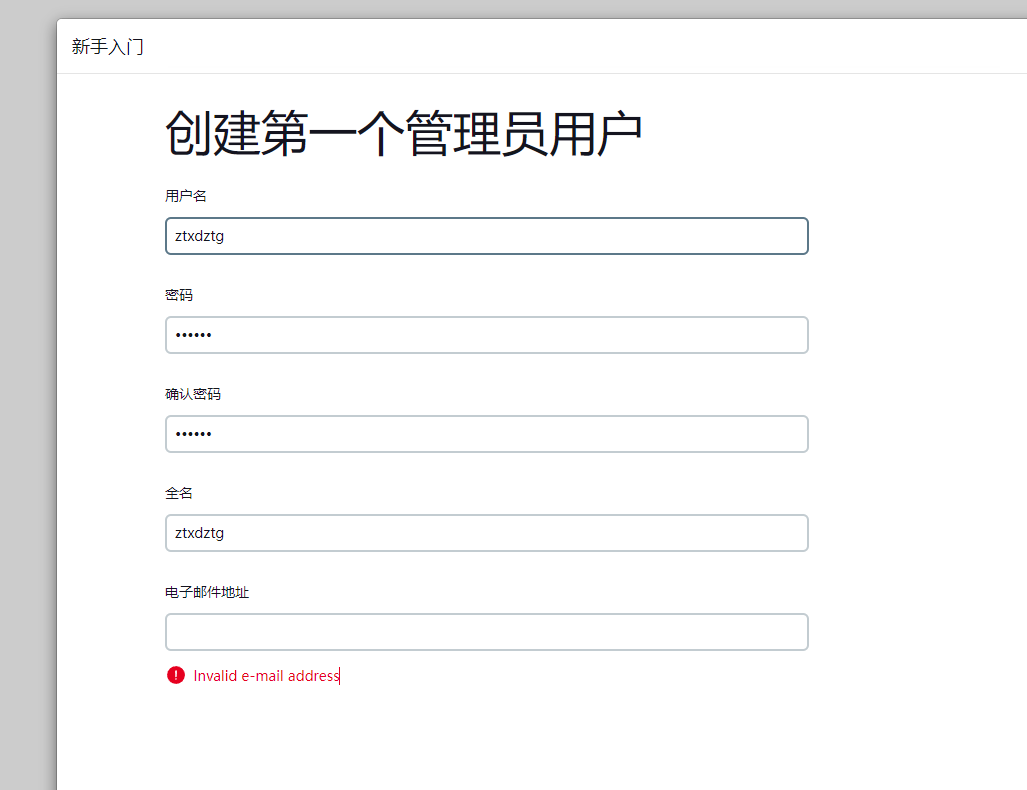The image size is (1027, 790).
Task: Click the 'Invalid e-mail address' error message
Action: click(266, 675)
